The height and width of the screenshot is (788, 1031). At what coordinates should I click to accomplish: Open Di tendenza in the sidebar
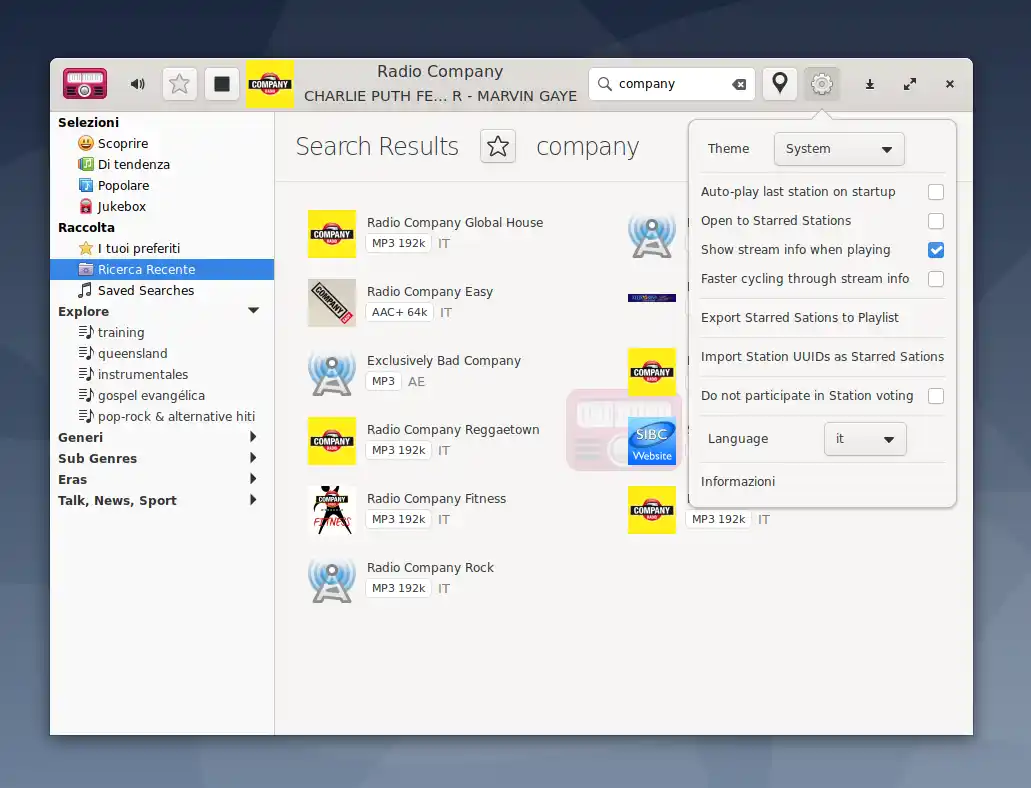click(124, 164)
